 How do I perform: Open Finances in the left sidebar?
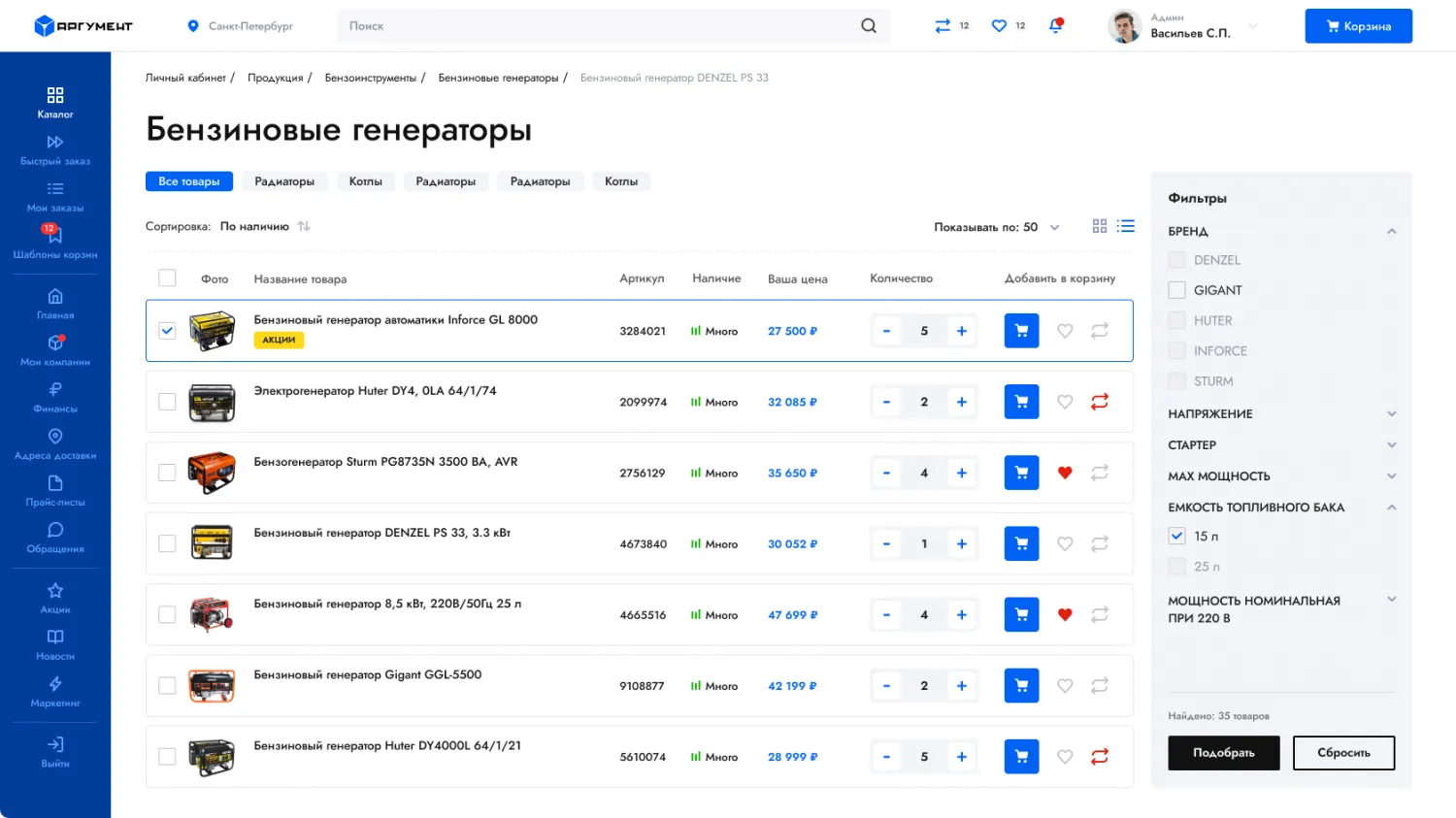click(55, 397)
